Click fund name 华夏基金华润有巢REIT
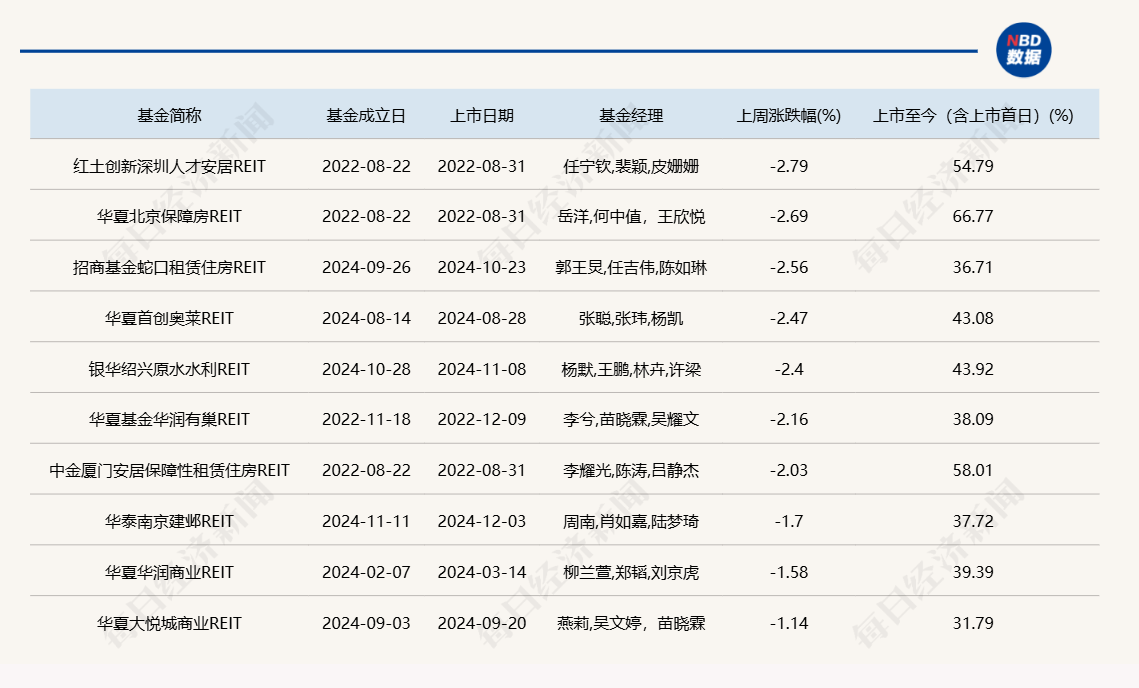 coord(169,419)
